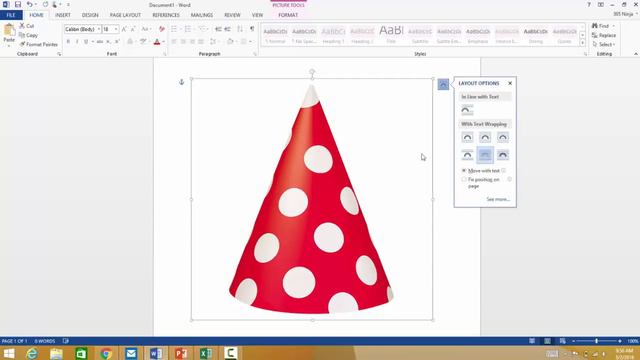The image size is (640, 360).
Task: Open the Font dialog launcher
Action: [x=165, y=54]
